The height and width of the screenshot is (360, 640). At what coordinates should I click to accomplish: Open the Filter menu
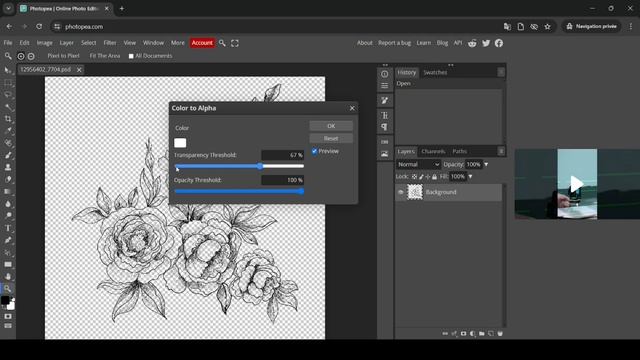109,43
